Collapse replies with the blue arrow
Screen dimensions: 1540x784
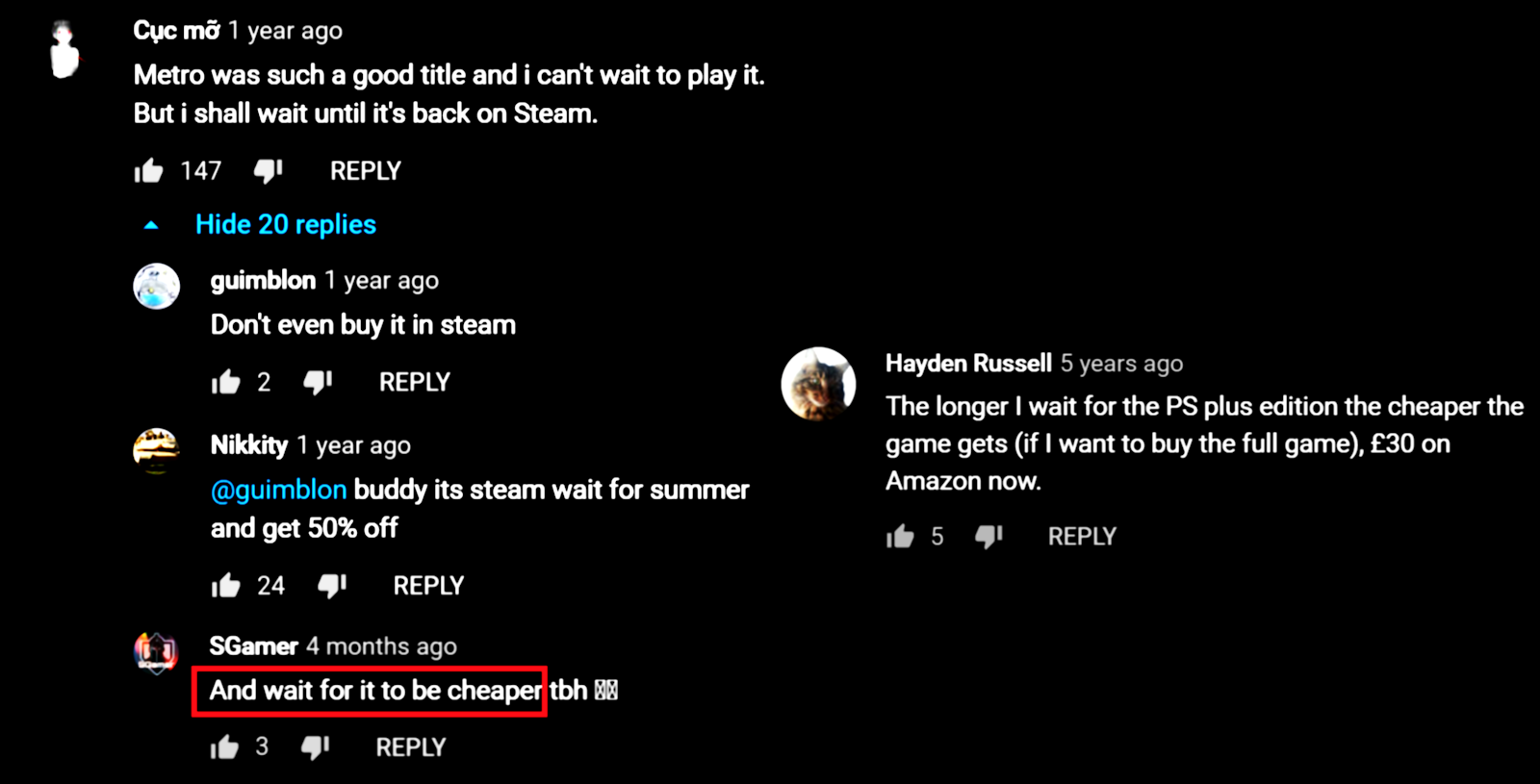click(151, 225)
